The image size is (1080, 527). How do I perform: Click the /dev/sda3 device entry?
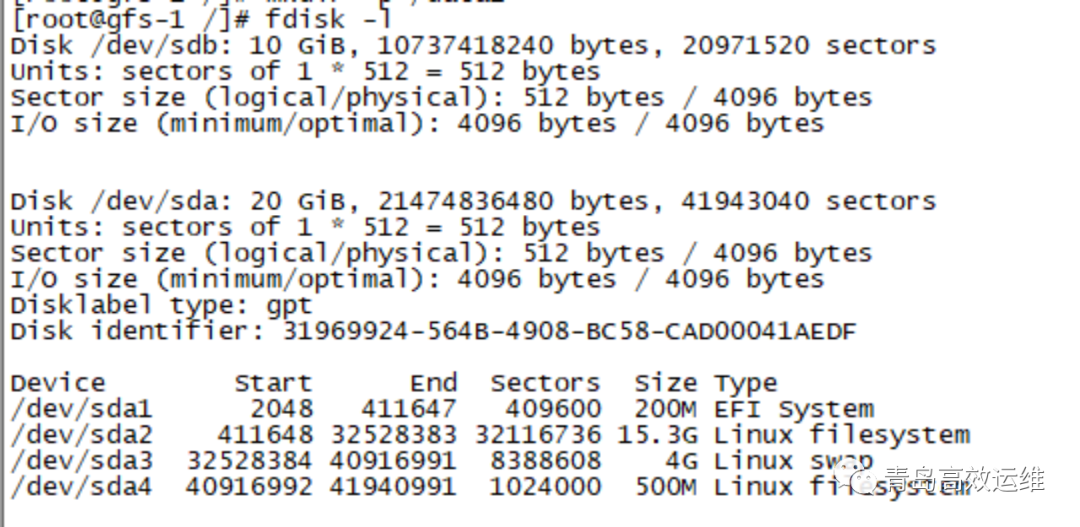pyautogui.click(x=81, y=462)
